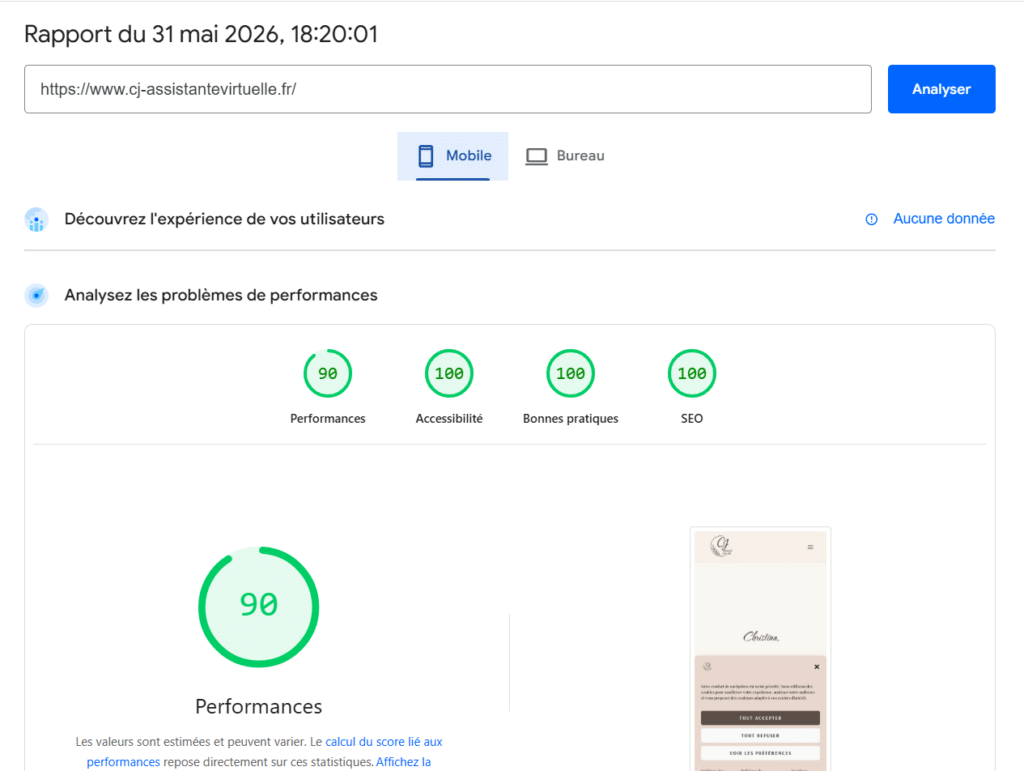Click the mobile page screenshot thumbnail
This screenshot has width=1024, height=771.
coord(761,649)
